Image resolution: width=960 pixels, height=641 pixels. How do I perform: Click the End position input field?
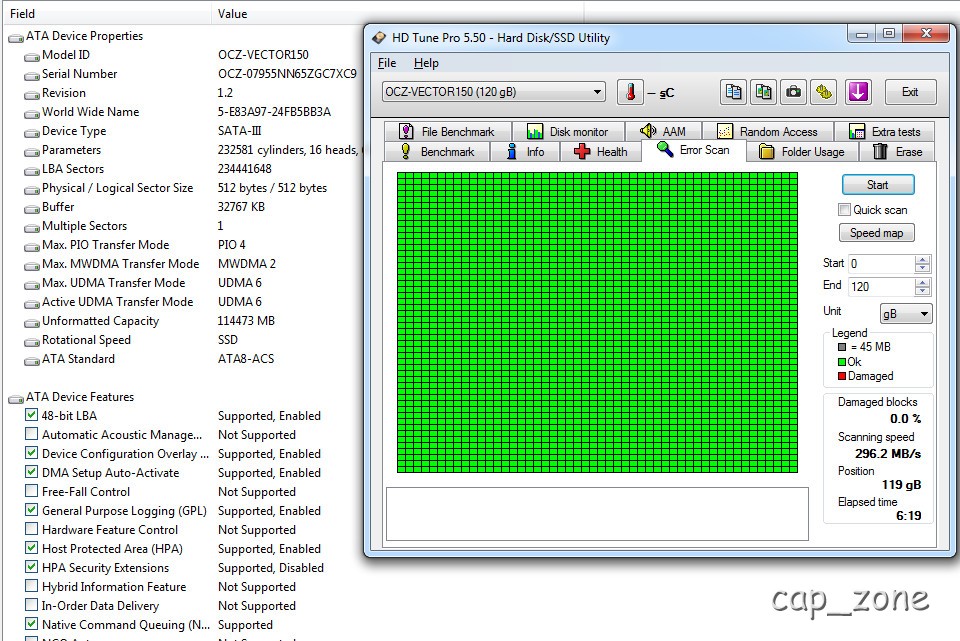tap(882, 287)
